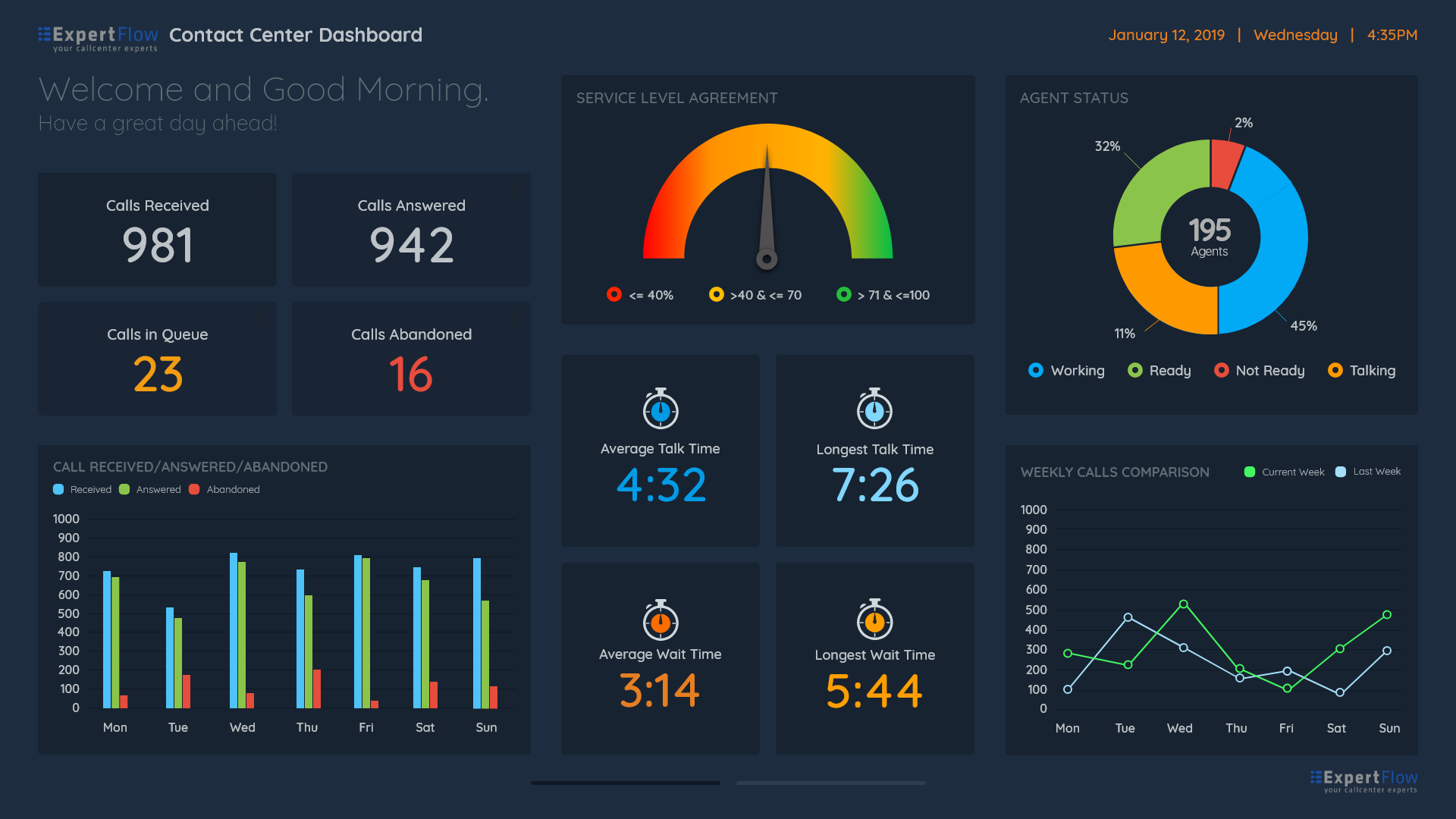The height and width of the screenshot is (819, 1456).
Task: Click the 195 Agents donut center
Action: [1210, 237]
